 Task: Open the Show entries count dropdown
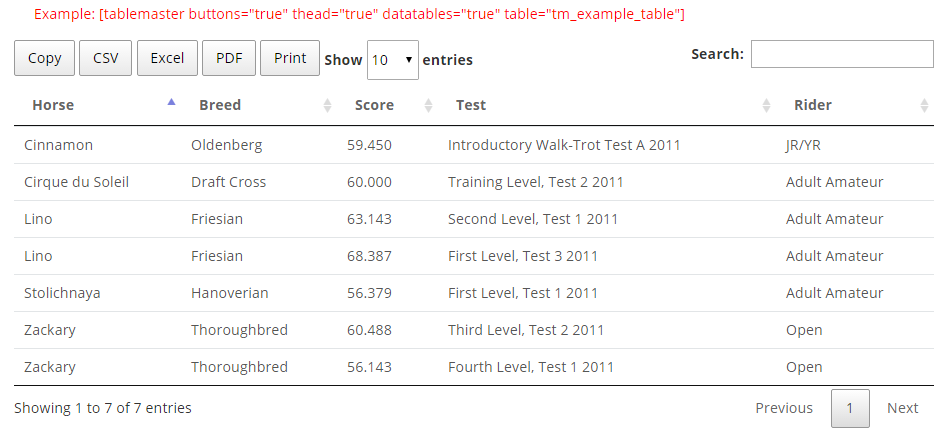point(392,60)
